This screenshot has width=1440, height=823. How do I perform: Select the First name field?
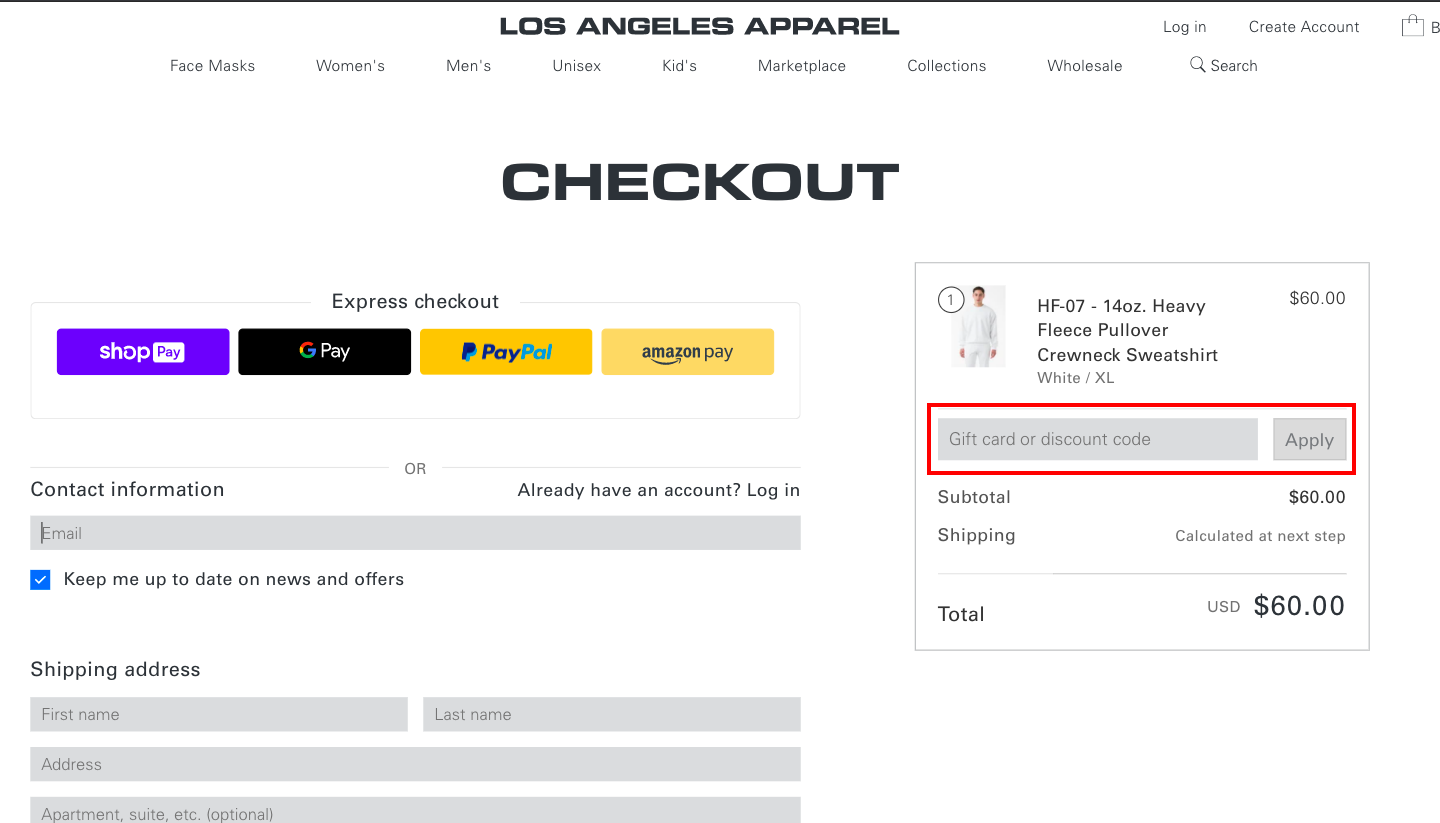(x=219, y=715)
